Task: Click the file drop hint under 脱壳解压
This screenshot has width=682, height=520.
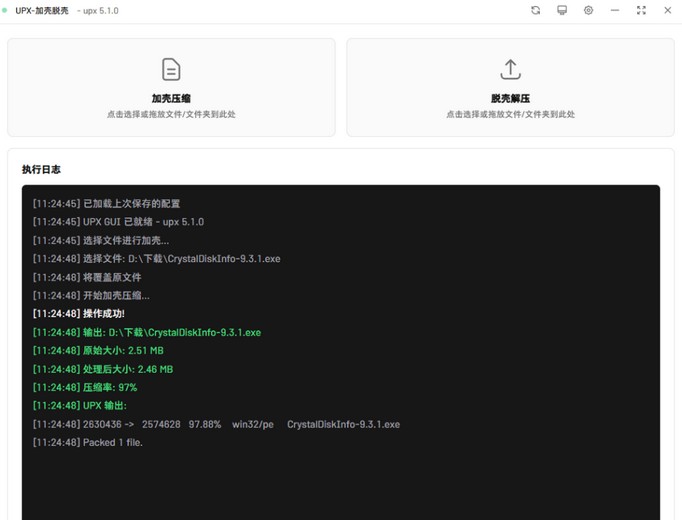Action: point(510,115)
